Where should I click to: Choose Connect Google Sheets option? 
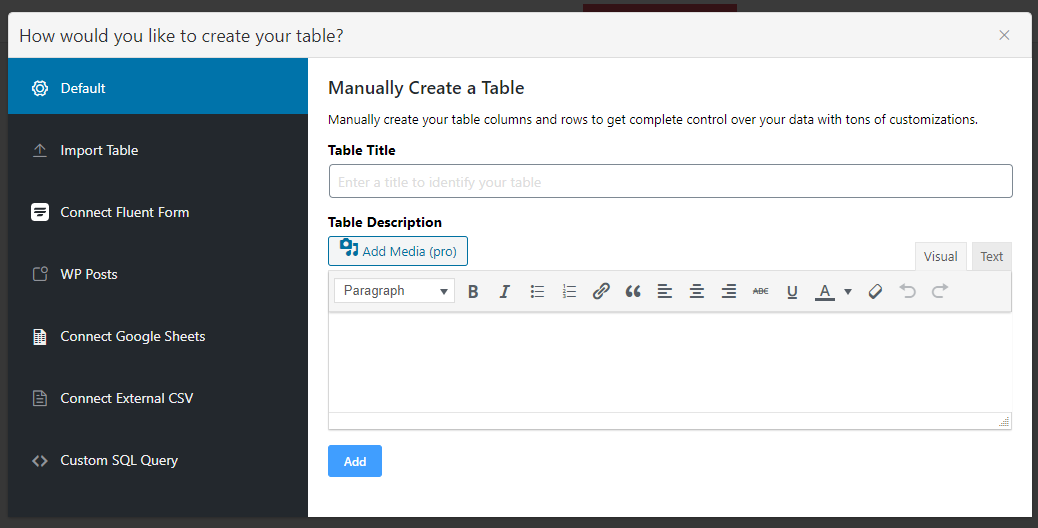(158, 336)
